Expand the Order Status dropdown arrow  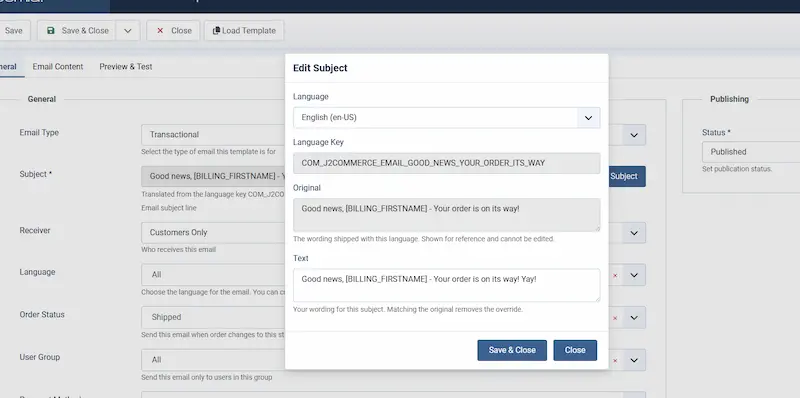[634, 317]
